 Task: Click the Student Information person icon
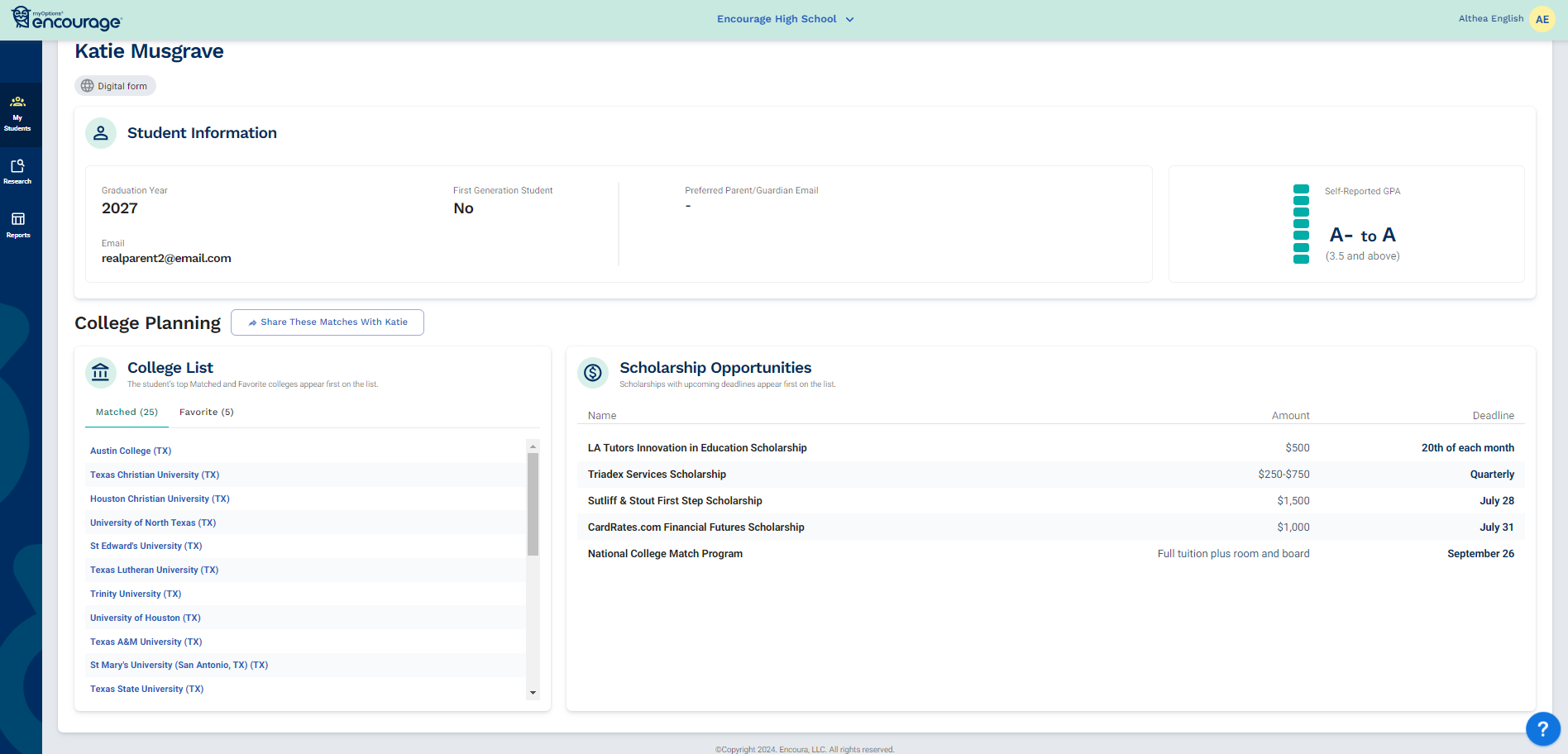(101, 133)
